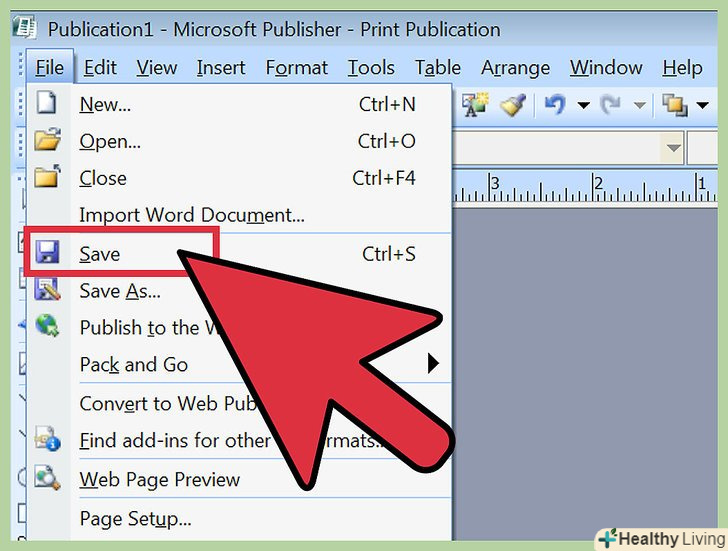
Task: Open the Tools menu
Action: (371, 68)
